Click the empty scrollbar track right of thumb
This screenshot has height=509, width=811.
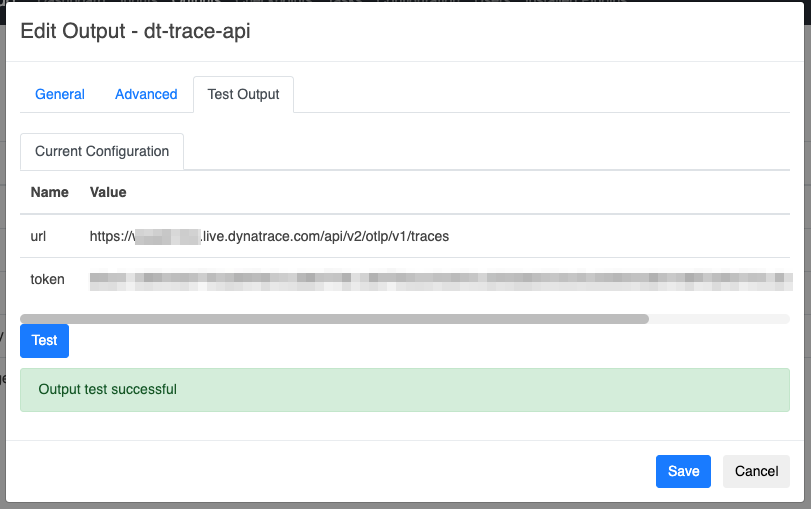pyautogui.click(x=719, y=319)
